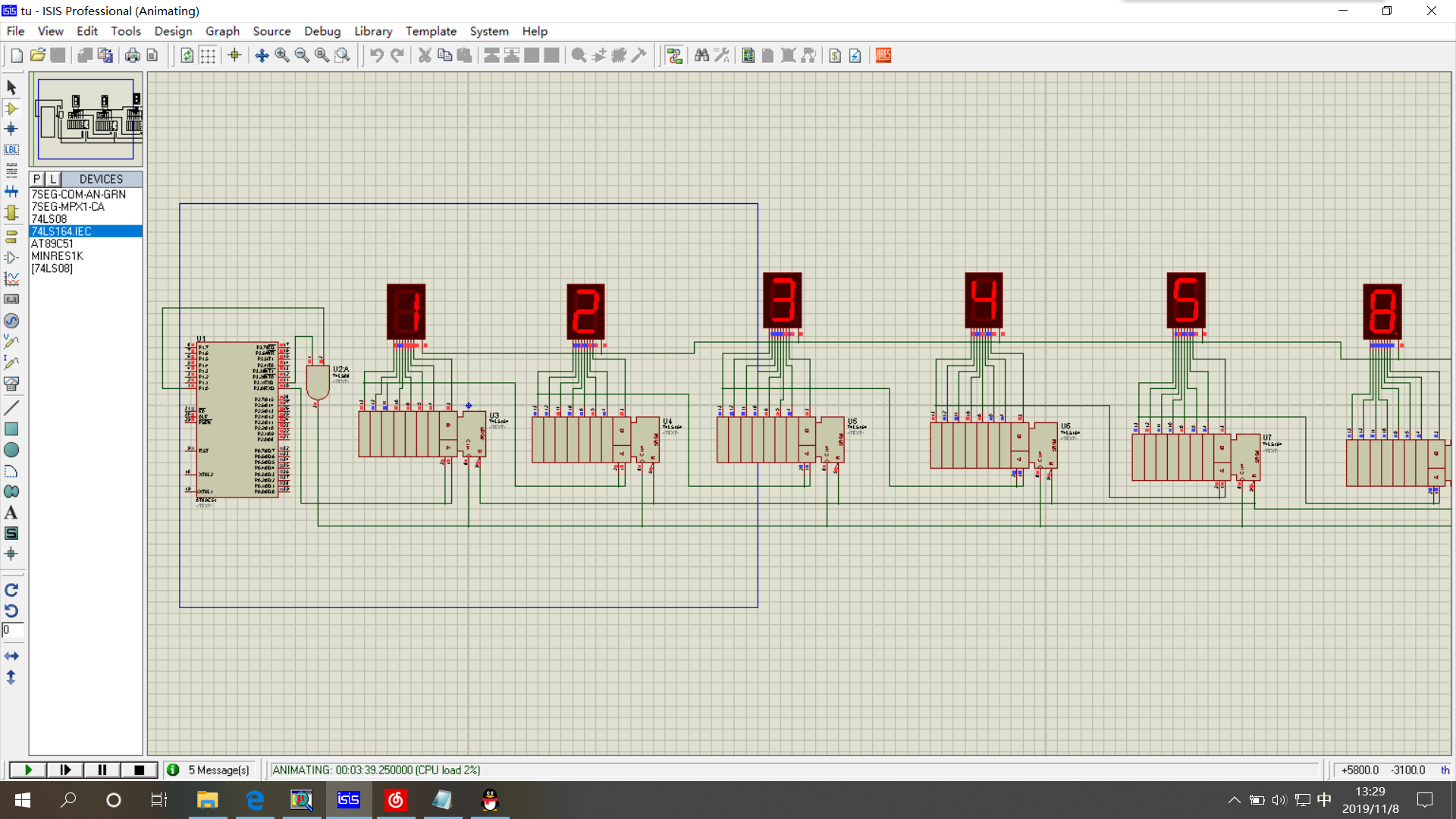Toggle the Wire Autorouter icon
This screenshot has width=1456, height=819.
(674, 55)
